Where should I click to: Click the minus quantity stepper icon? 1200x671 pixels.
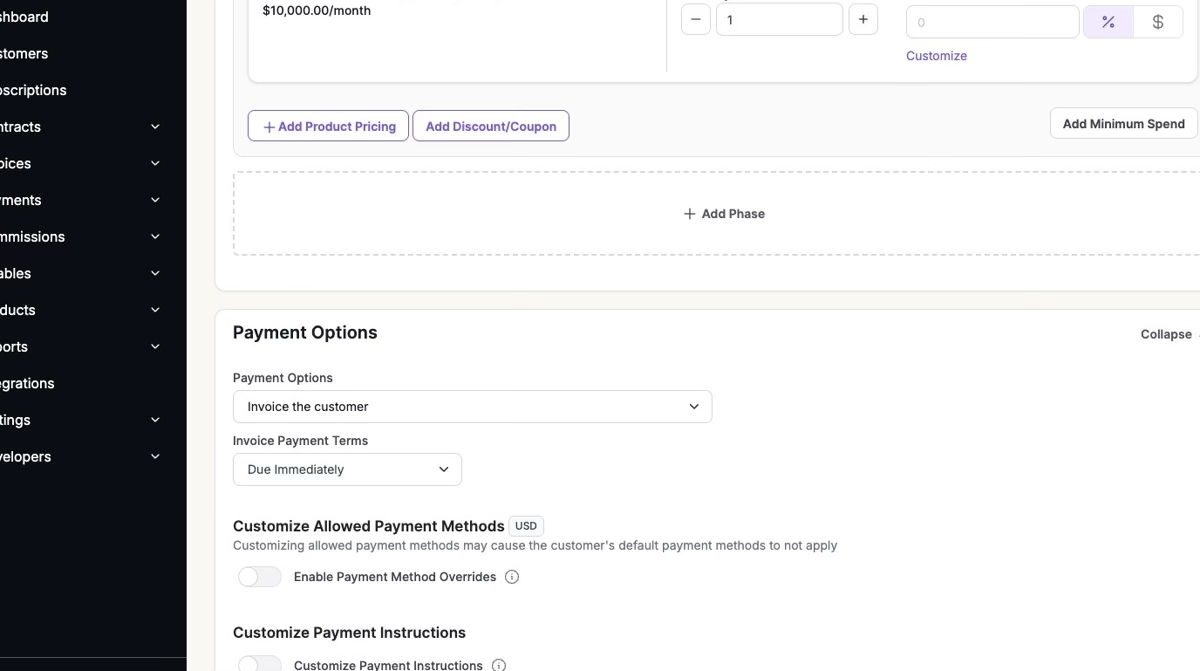695,20
